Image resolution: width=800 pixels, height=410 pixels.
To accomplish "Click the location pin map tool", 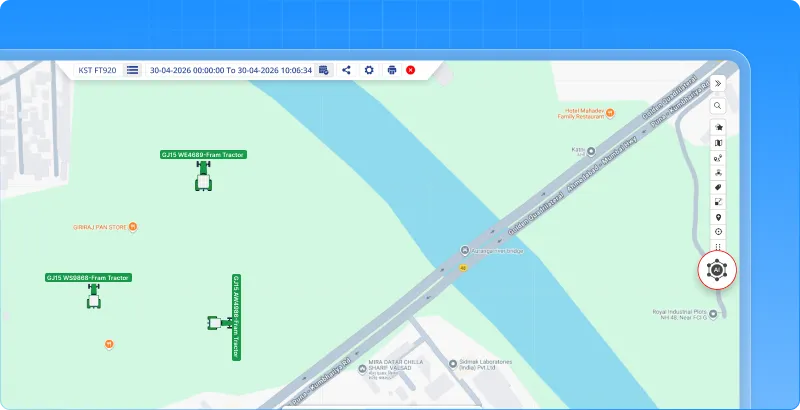I will (718, 217).
